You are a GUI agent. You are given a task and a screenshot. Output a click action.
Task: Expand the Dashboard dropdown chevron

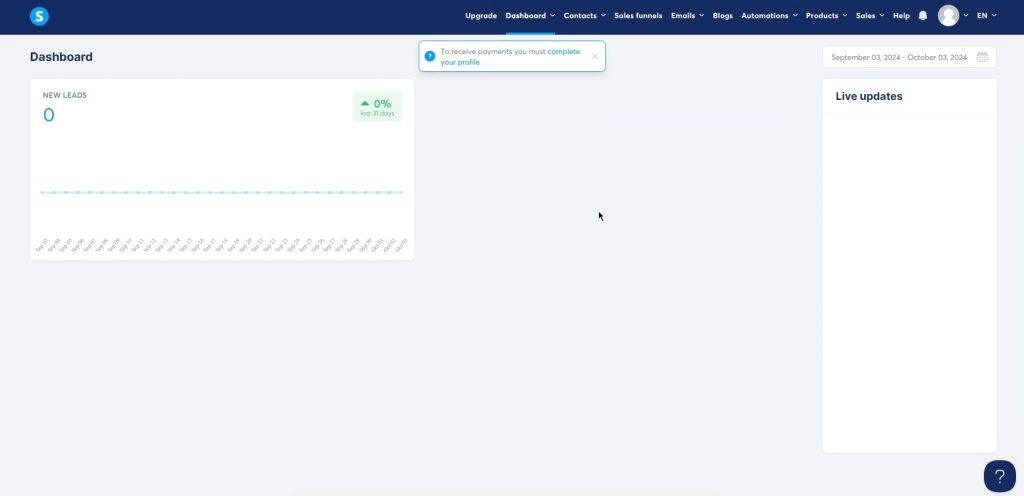552,16
